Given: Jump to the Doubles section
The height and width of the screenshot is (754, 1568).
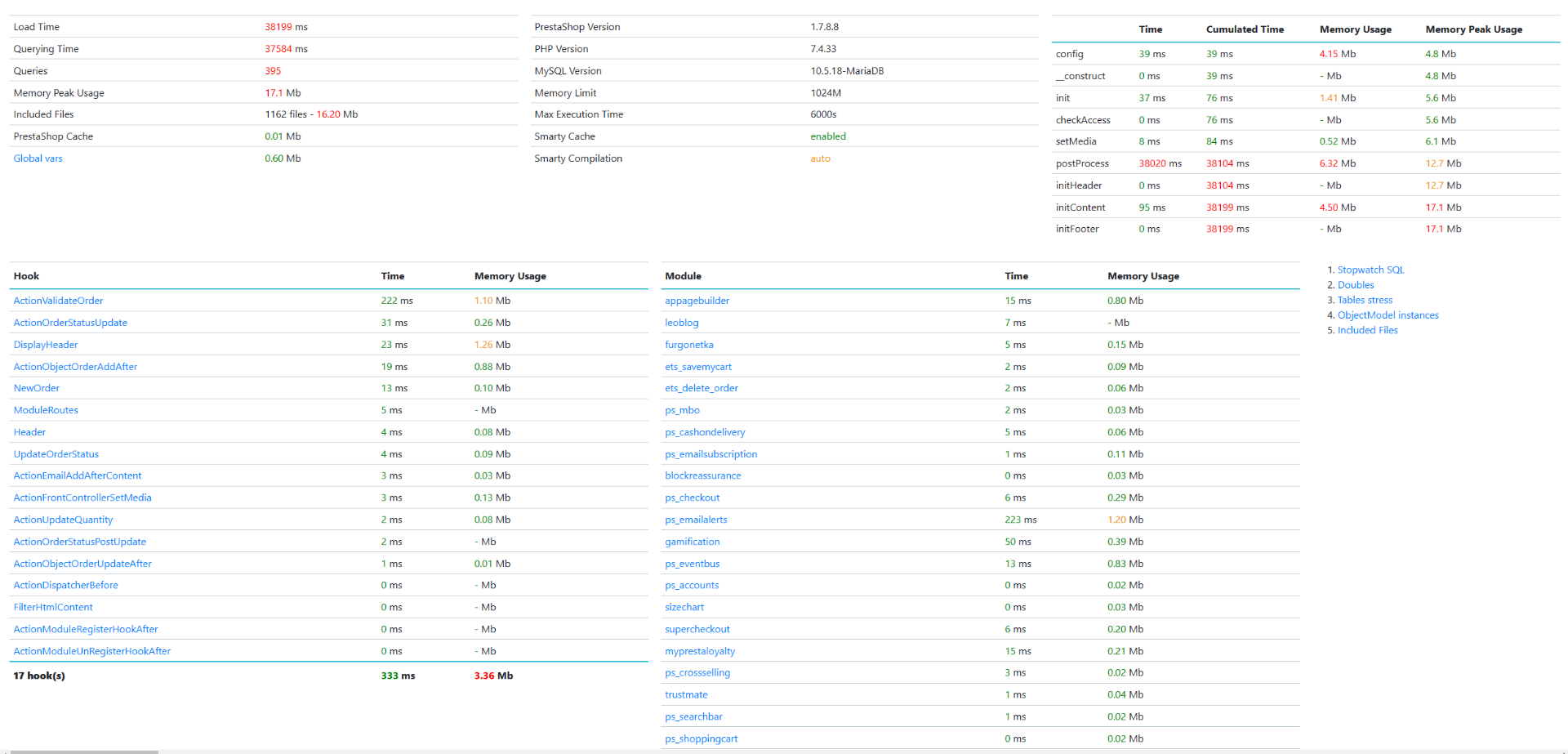Looking at the screenshot, I should click(1356, 285).
